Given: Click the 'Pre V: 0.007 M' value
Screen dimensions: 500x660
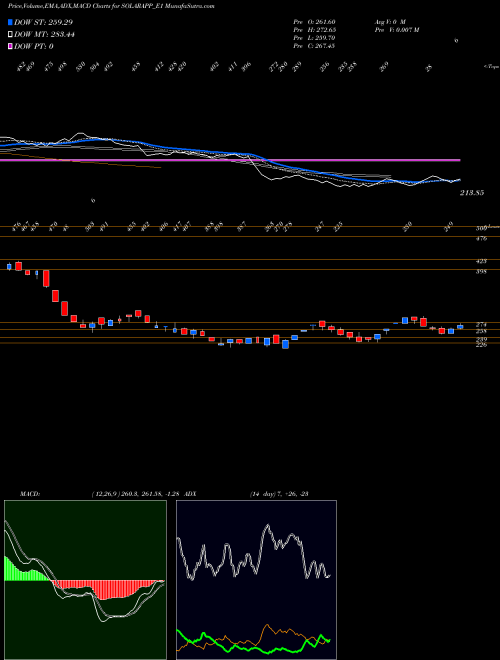Looking at the screenshot, I should (396, 30).
